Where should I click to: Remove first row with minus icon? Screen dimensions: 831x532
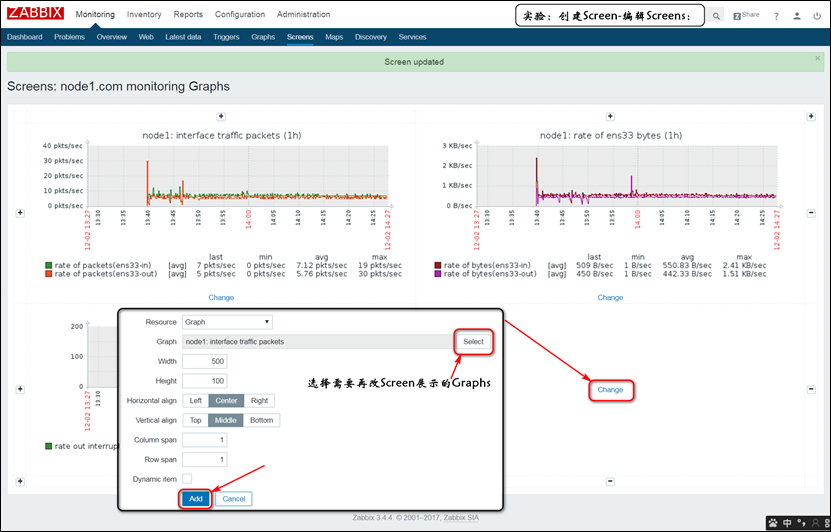point(811,213)
